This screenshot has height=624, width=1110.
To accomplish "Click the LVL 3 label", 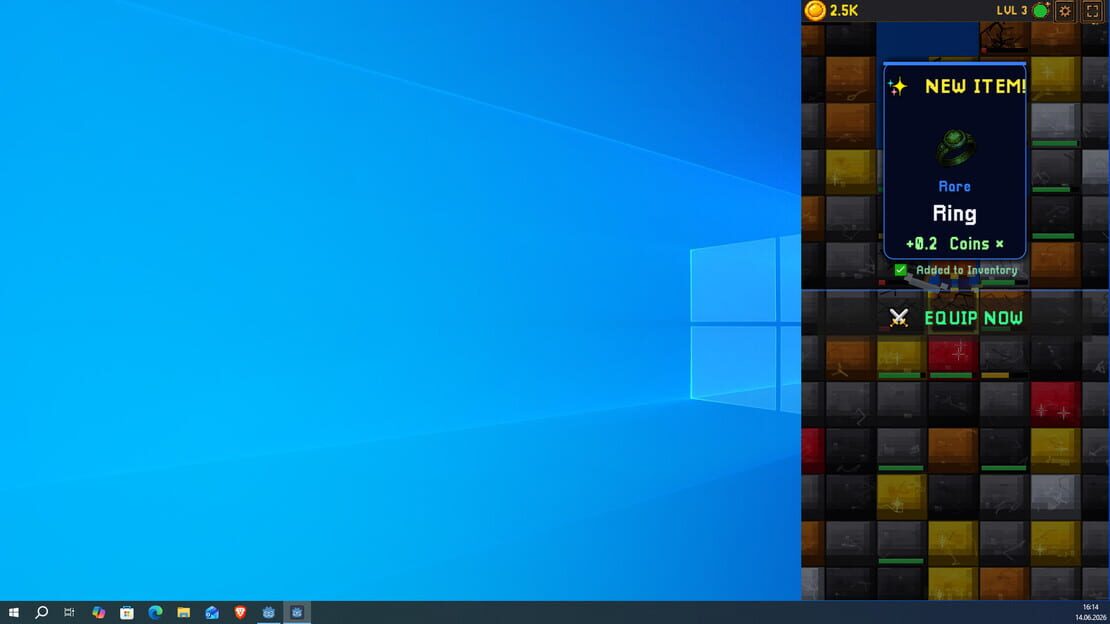I will (x=1012, y=11).
